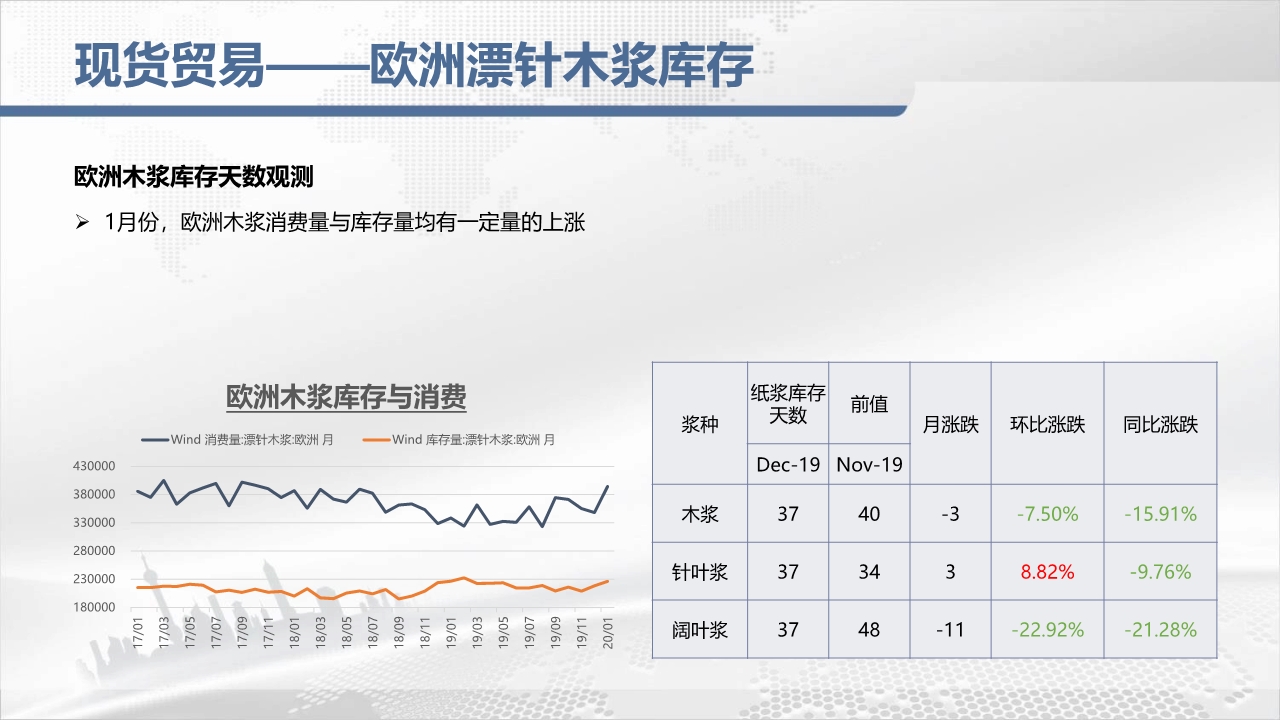The width and height of the screenshot is (1280, 720).
Task: Click the Dec-19 cell
Action: coord(788,465)
